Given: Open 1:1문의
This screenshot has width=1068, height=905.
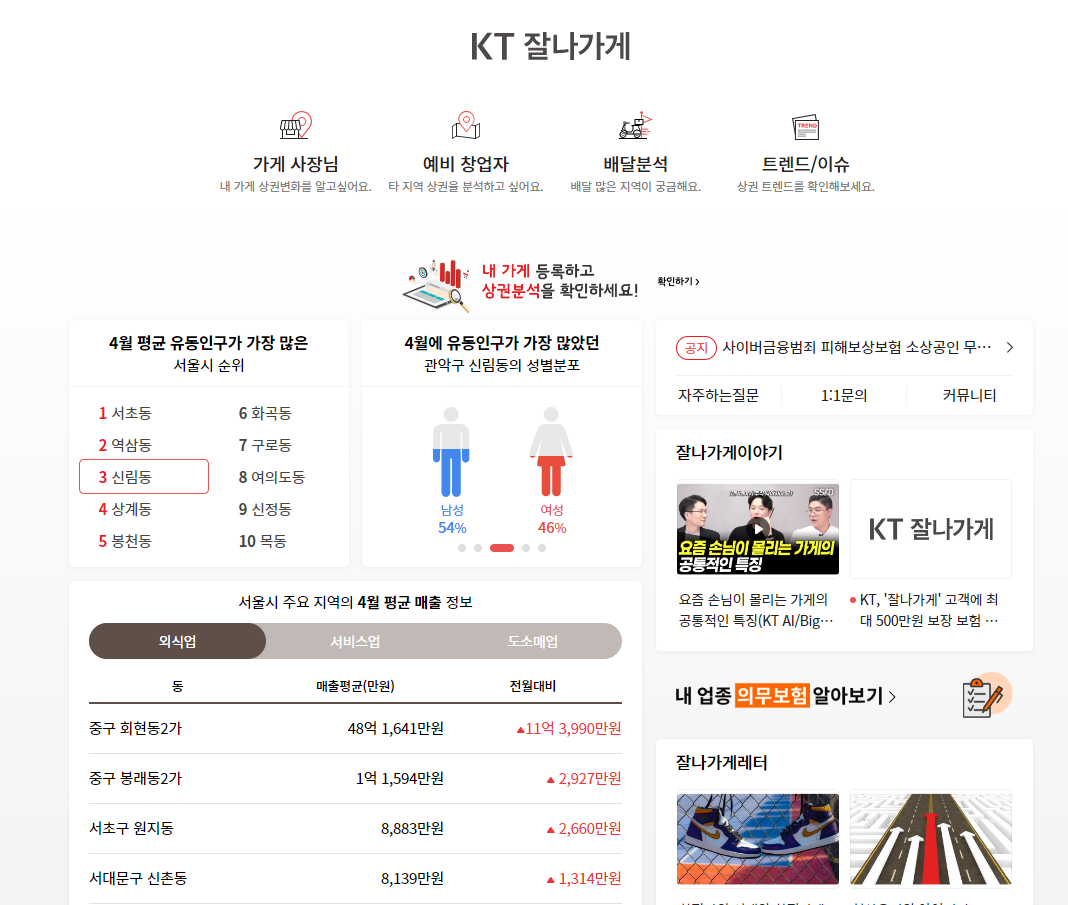Looking at the screenshot, I should tap(843, 396).
